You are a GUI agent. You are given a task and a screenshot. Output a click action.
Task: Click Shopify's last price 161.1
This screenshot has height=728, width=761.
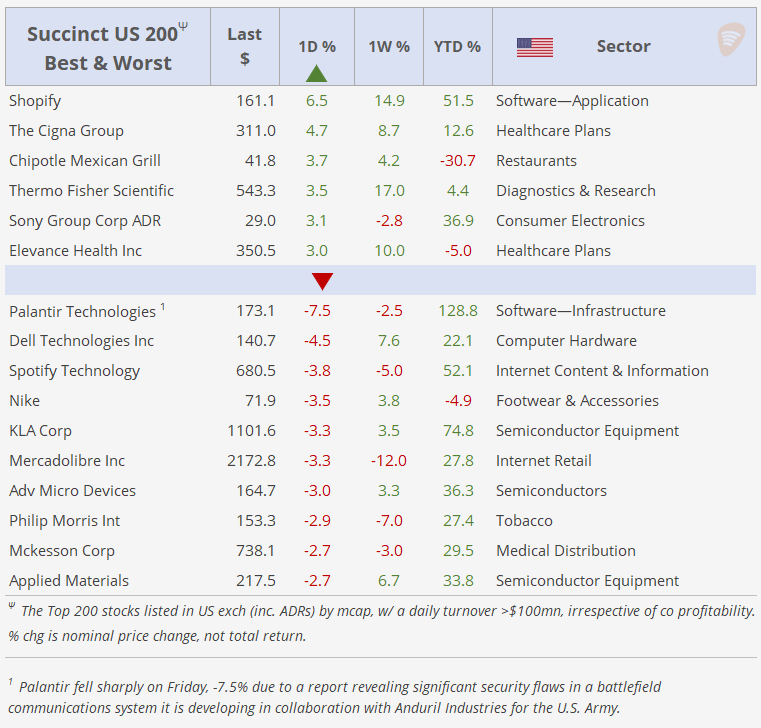tap(255, 101)
